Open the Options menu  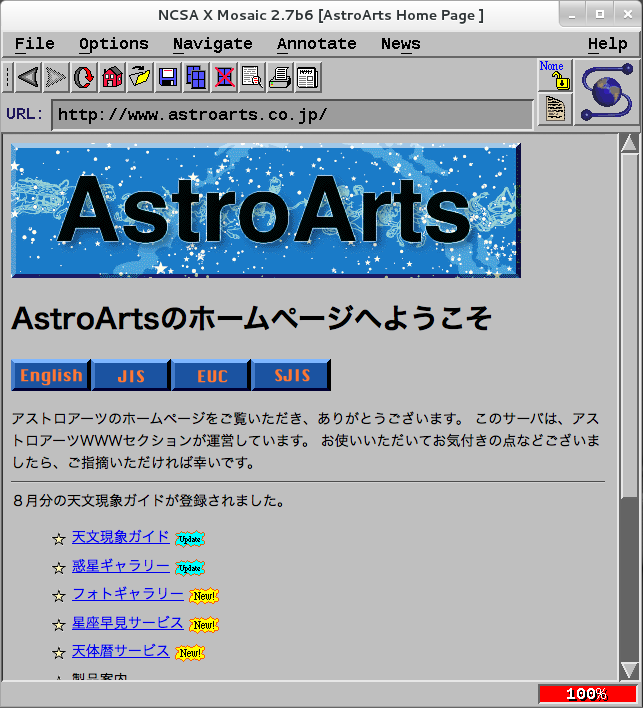point(114,44)
